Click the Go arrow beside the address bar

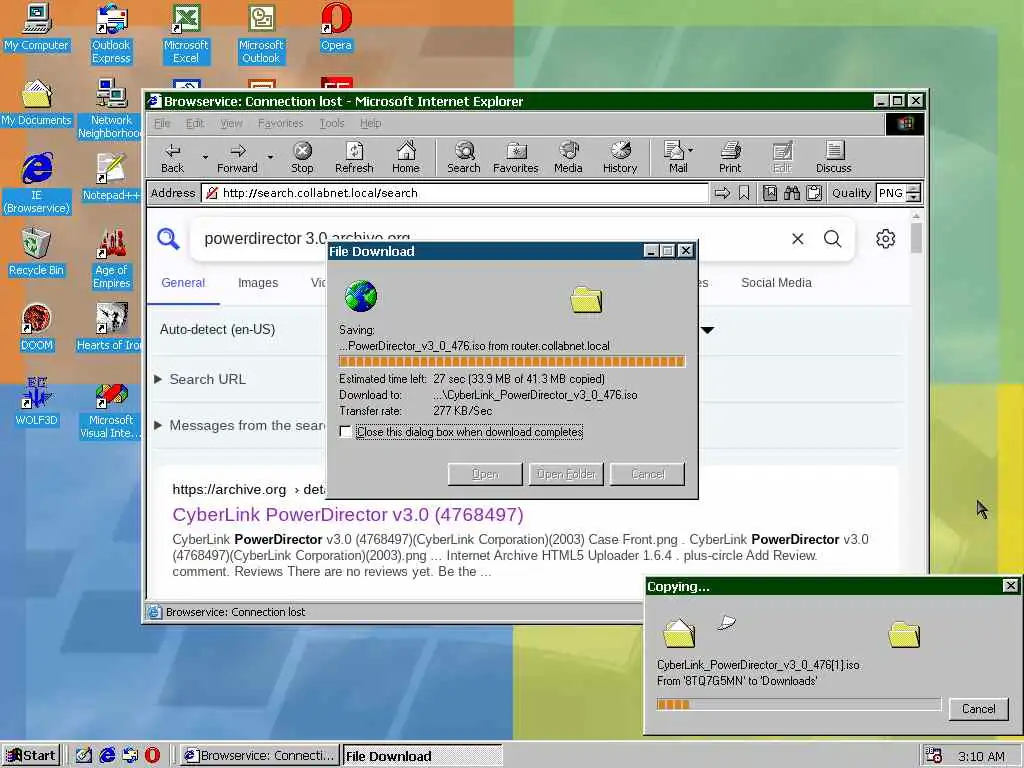click(x=722, y=193)
